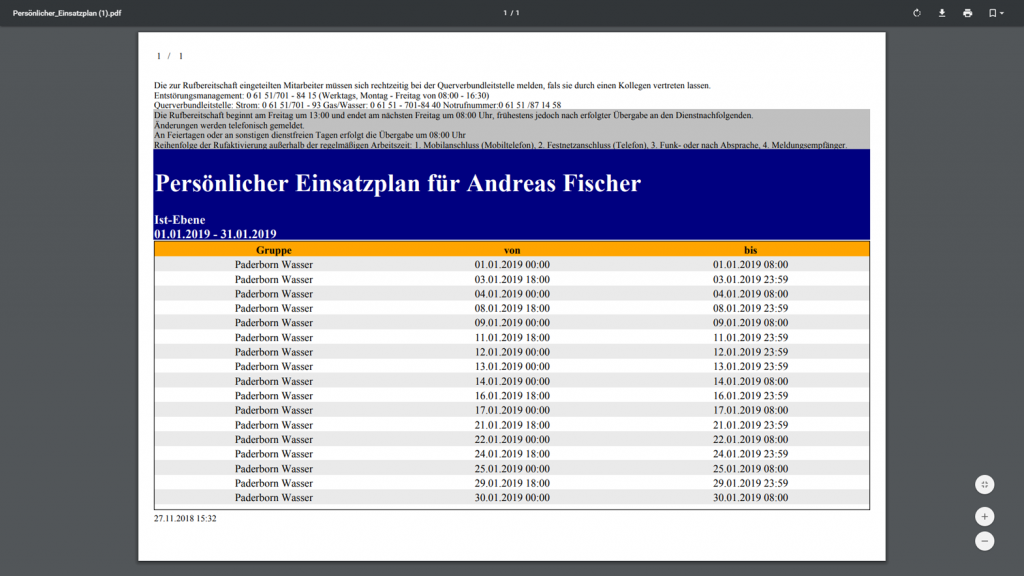Click the 'bis' column header
Viewport: 1024px width, 576px height.
[751, 250]
